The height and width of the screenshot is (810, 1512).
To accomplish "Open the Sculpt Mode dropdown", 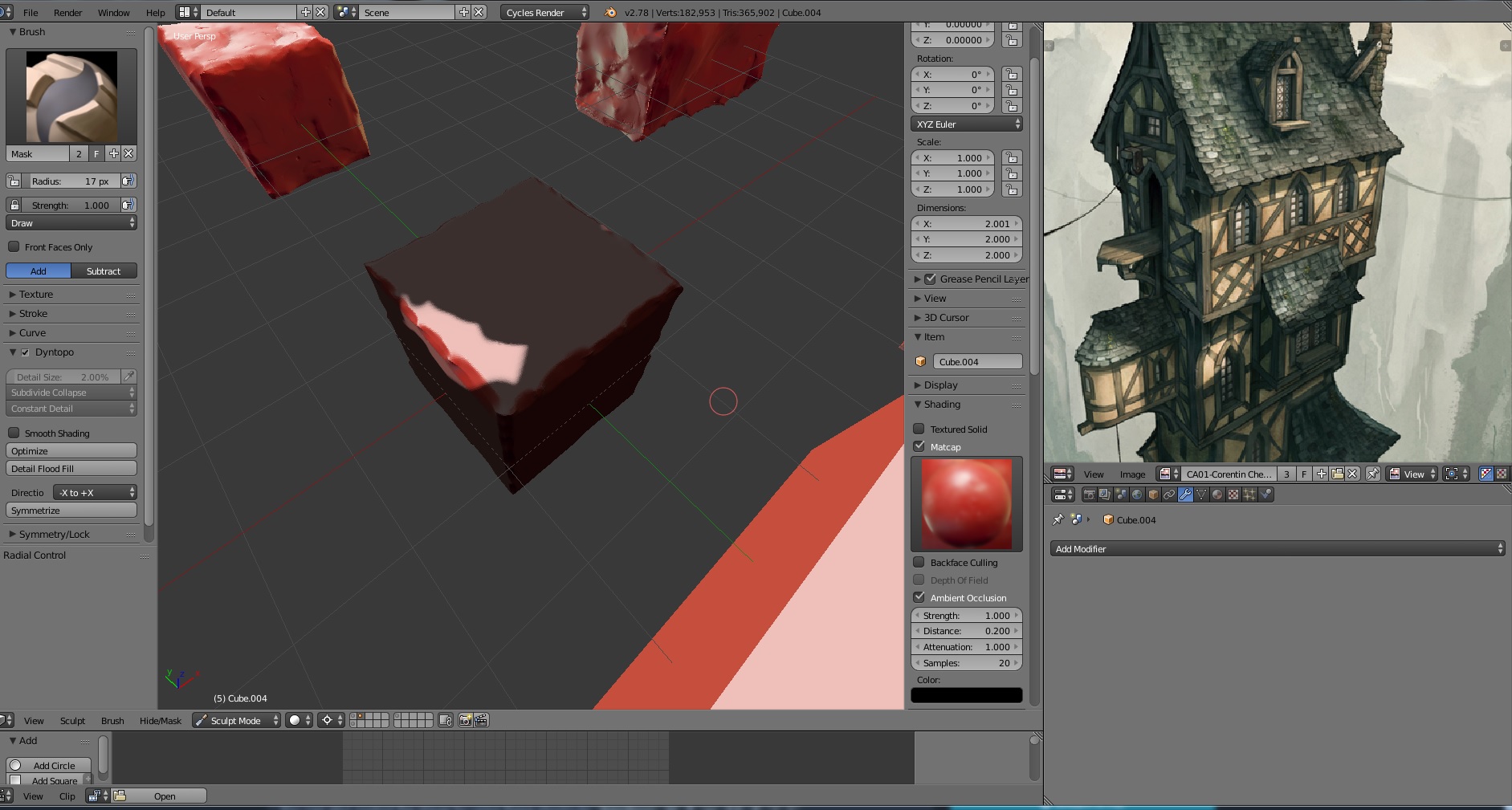I will point(236,720).
